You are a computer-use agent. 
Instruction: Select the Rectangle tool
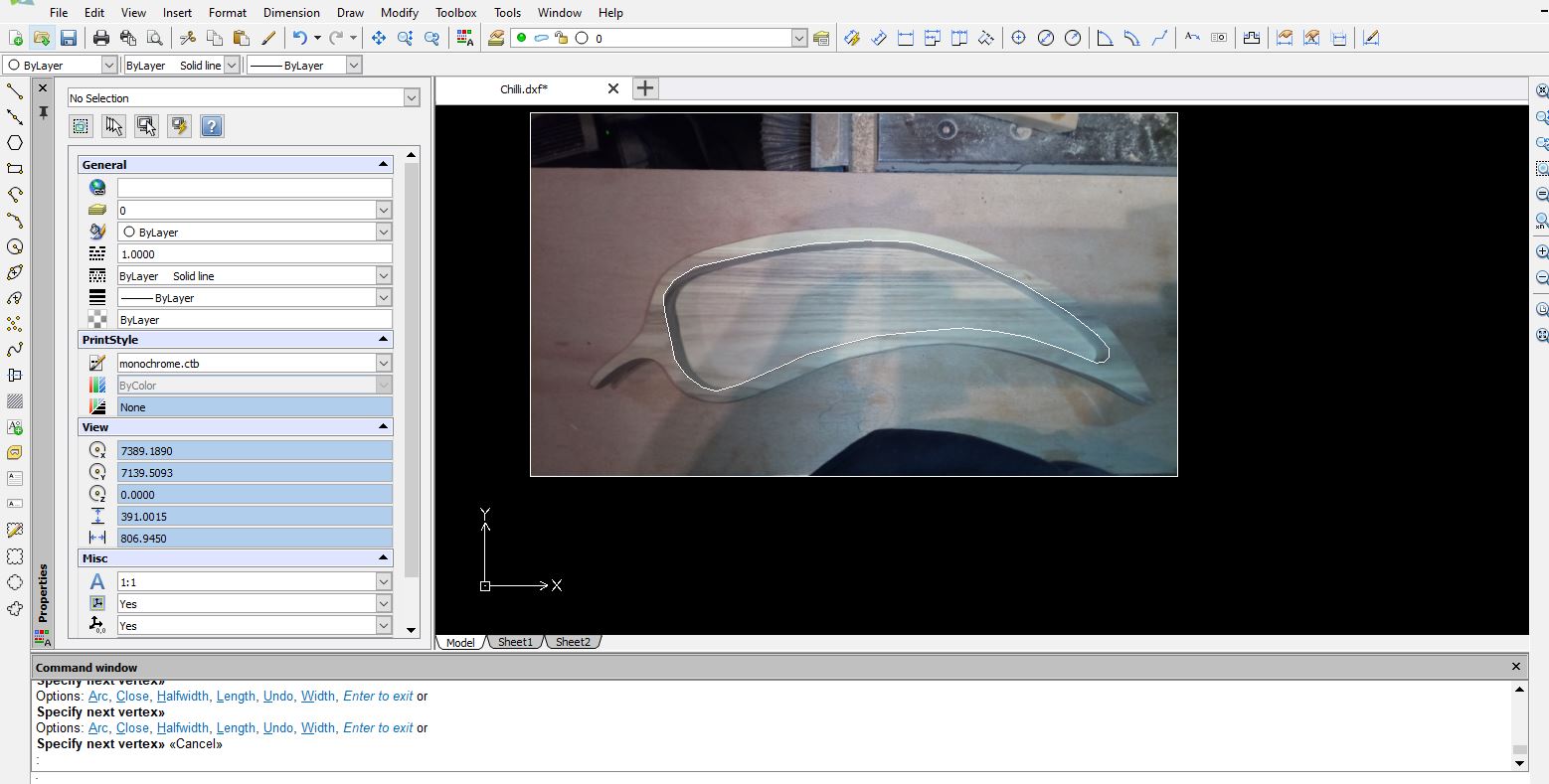pyautogui.click(x=15, y=169)
